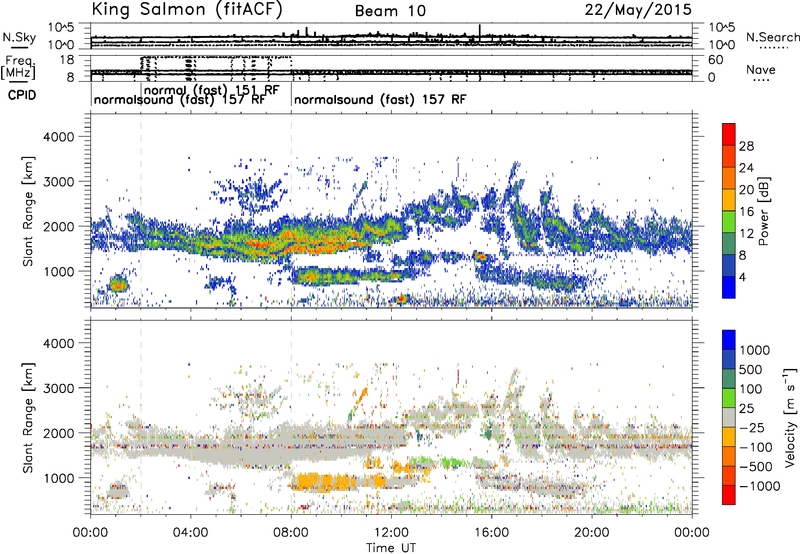Click the 'N.Search' legend label
The width and height of the screenshot is (800, 554).
(x=772, y=37)
